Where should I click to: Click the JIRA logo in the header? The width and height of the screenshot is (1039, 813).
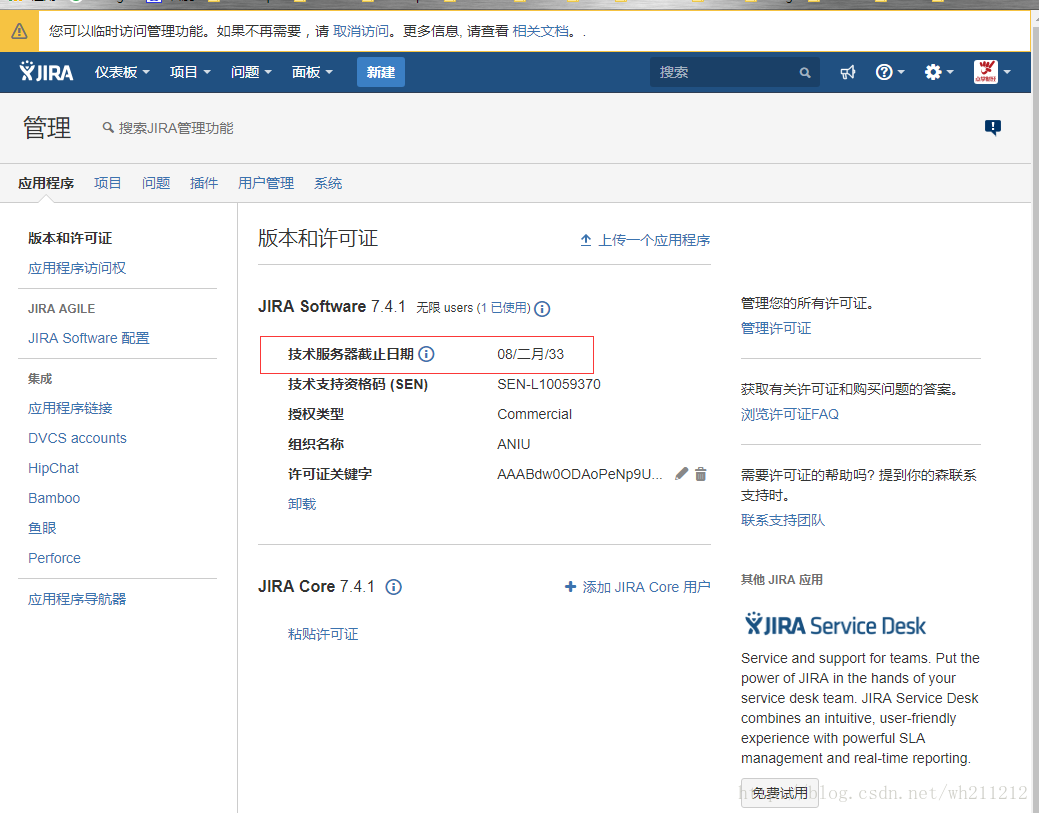46,72
